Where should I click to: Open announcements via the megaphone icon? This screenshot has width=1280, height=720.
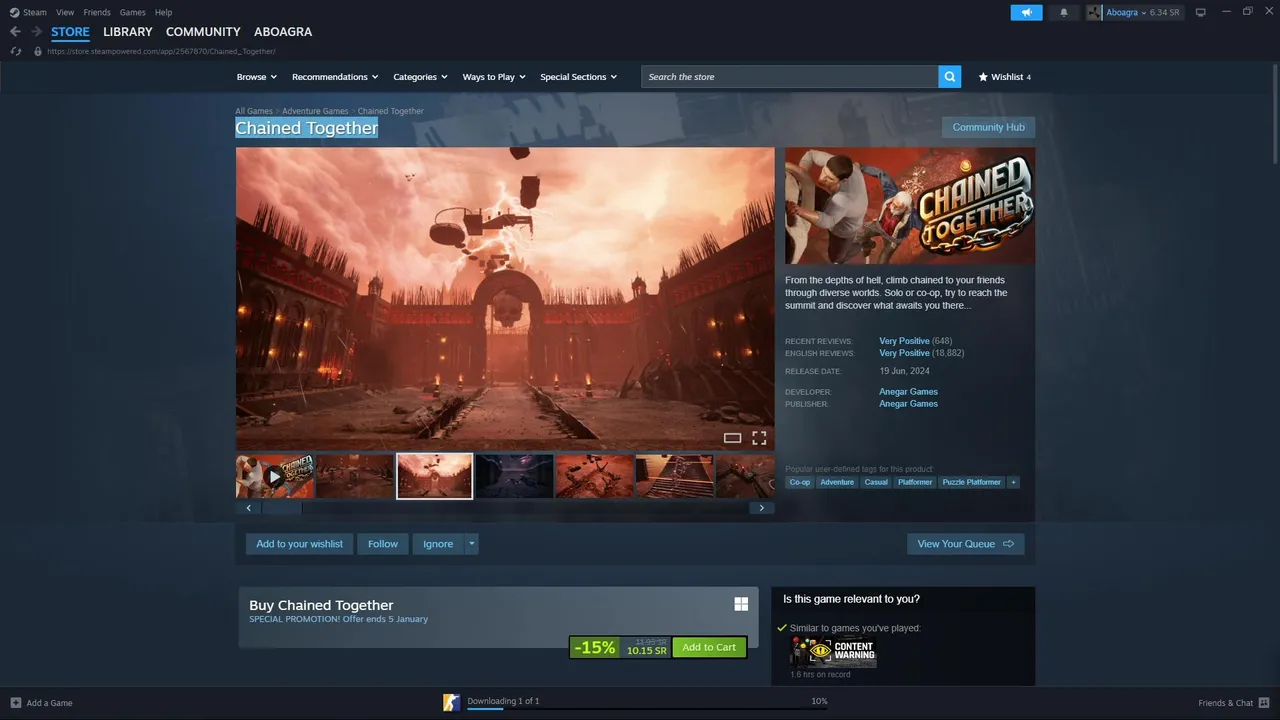[x=1026, y=12]
